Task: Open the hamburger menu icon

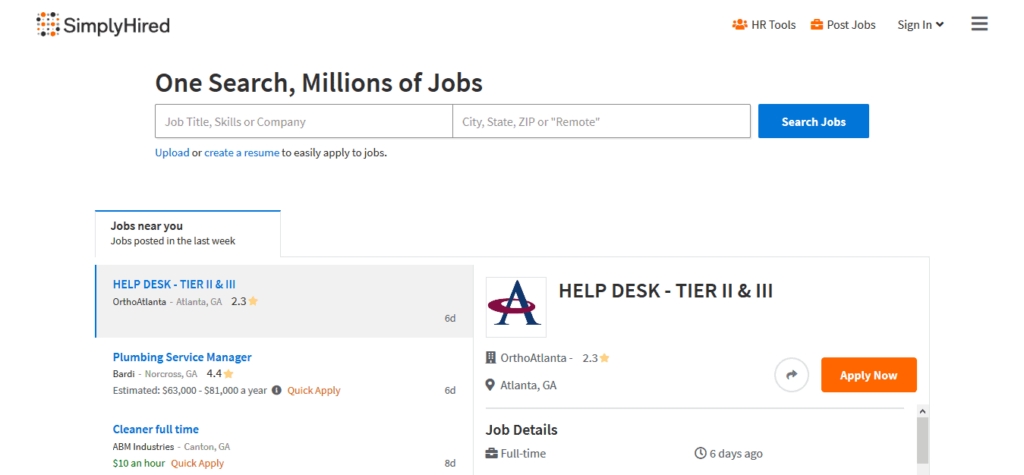Action: 979,24
